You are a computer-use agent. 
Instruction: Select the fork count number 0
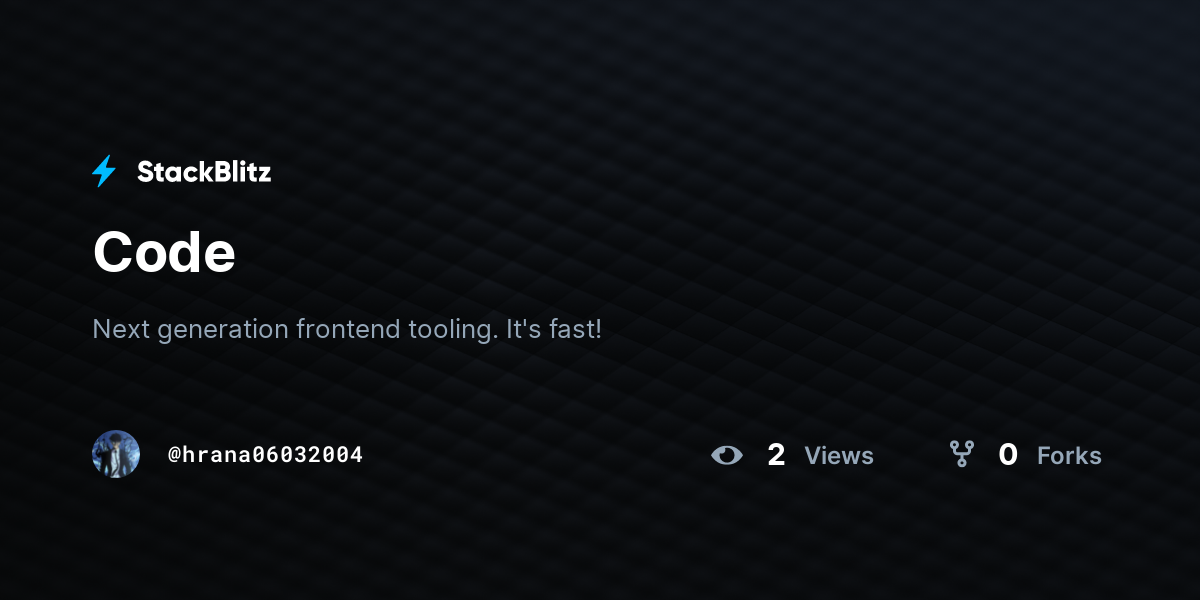[x=1008, y=455]
